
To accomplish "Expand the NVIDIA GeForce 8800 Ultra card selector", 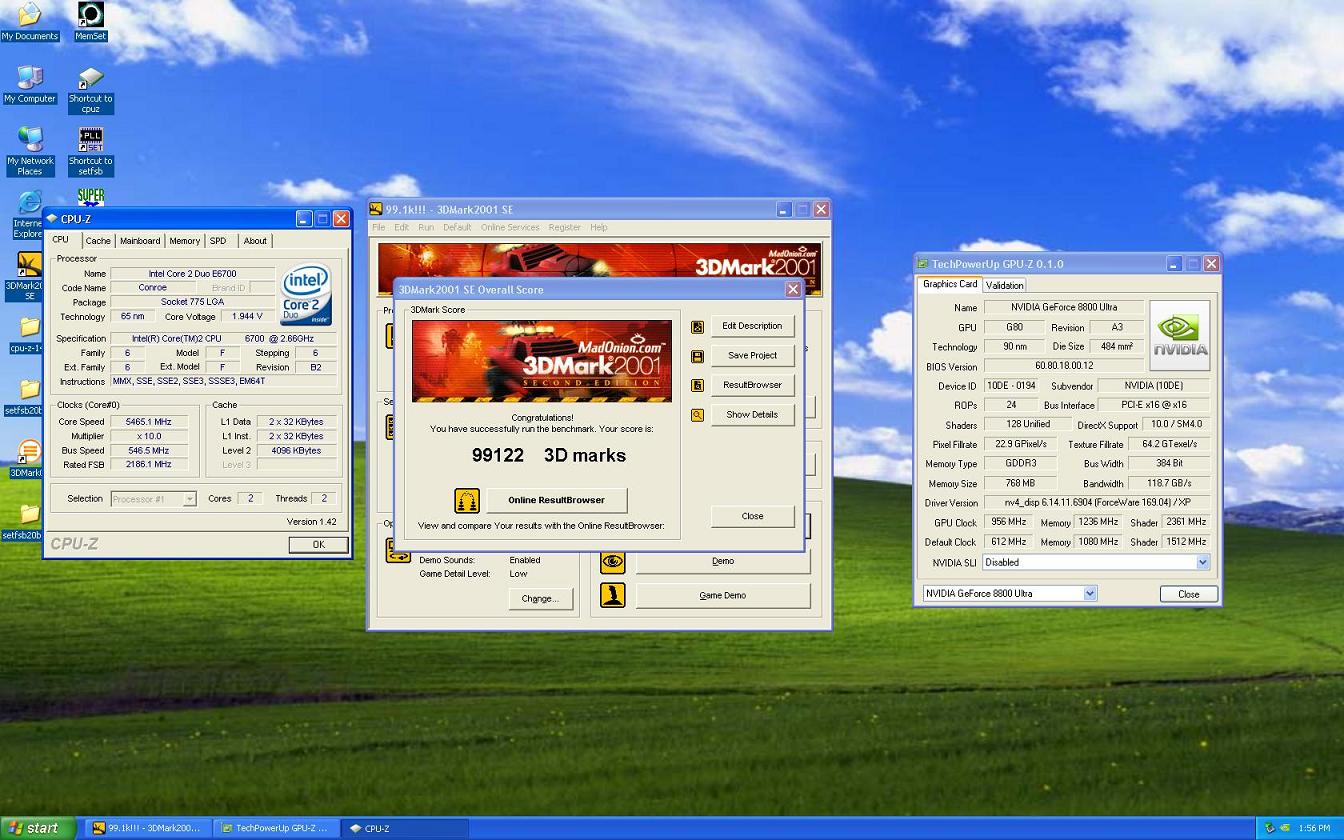I will [1090, 593].
